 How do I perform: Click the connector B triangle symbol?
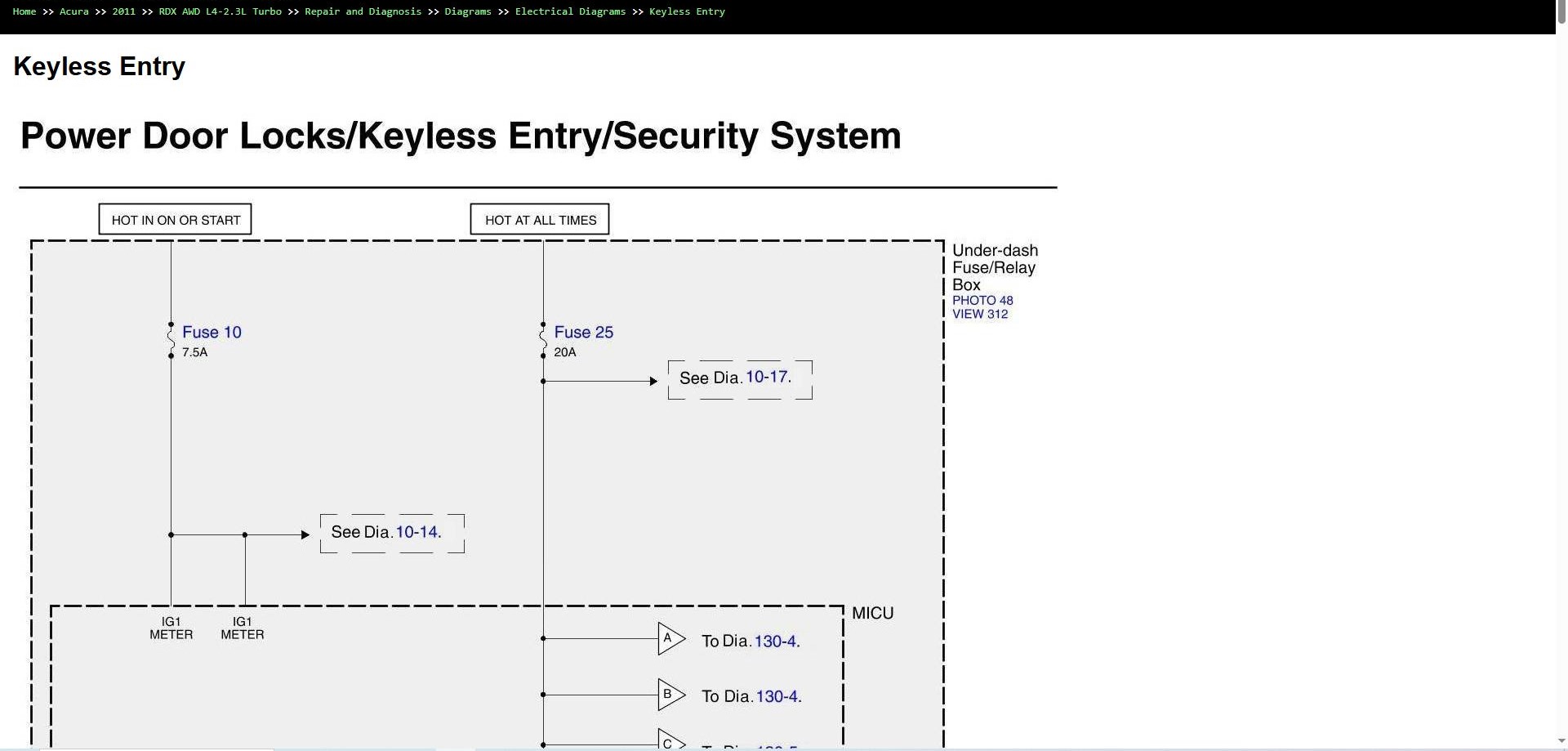pos(671,695)
